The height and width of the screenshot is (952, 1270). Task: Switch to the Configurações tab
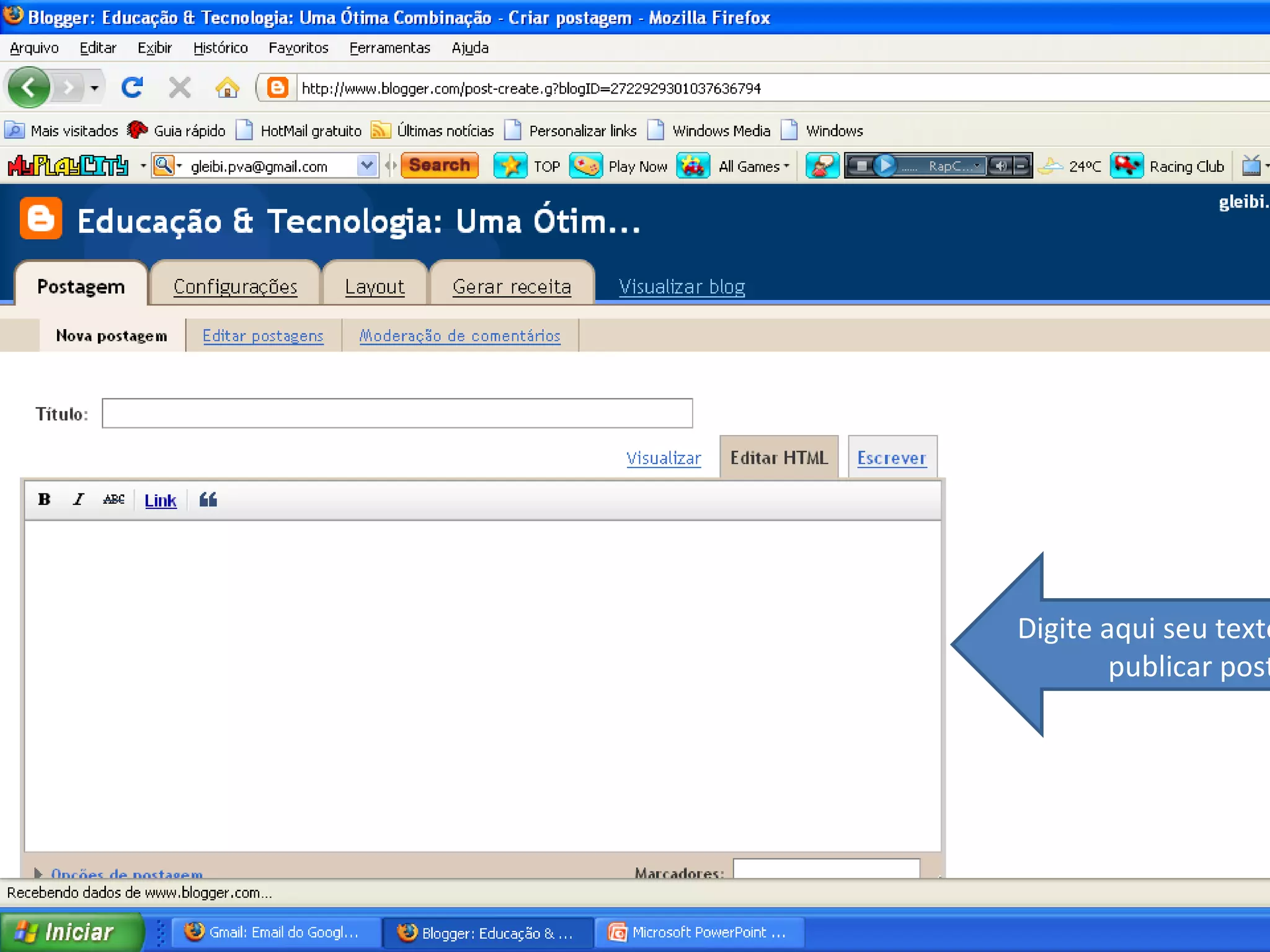pos(235,286)
